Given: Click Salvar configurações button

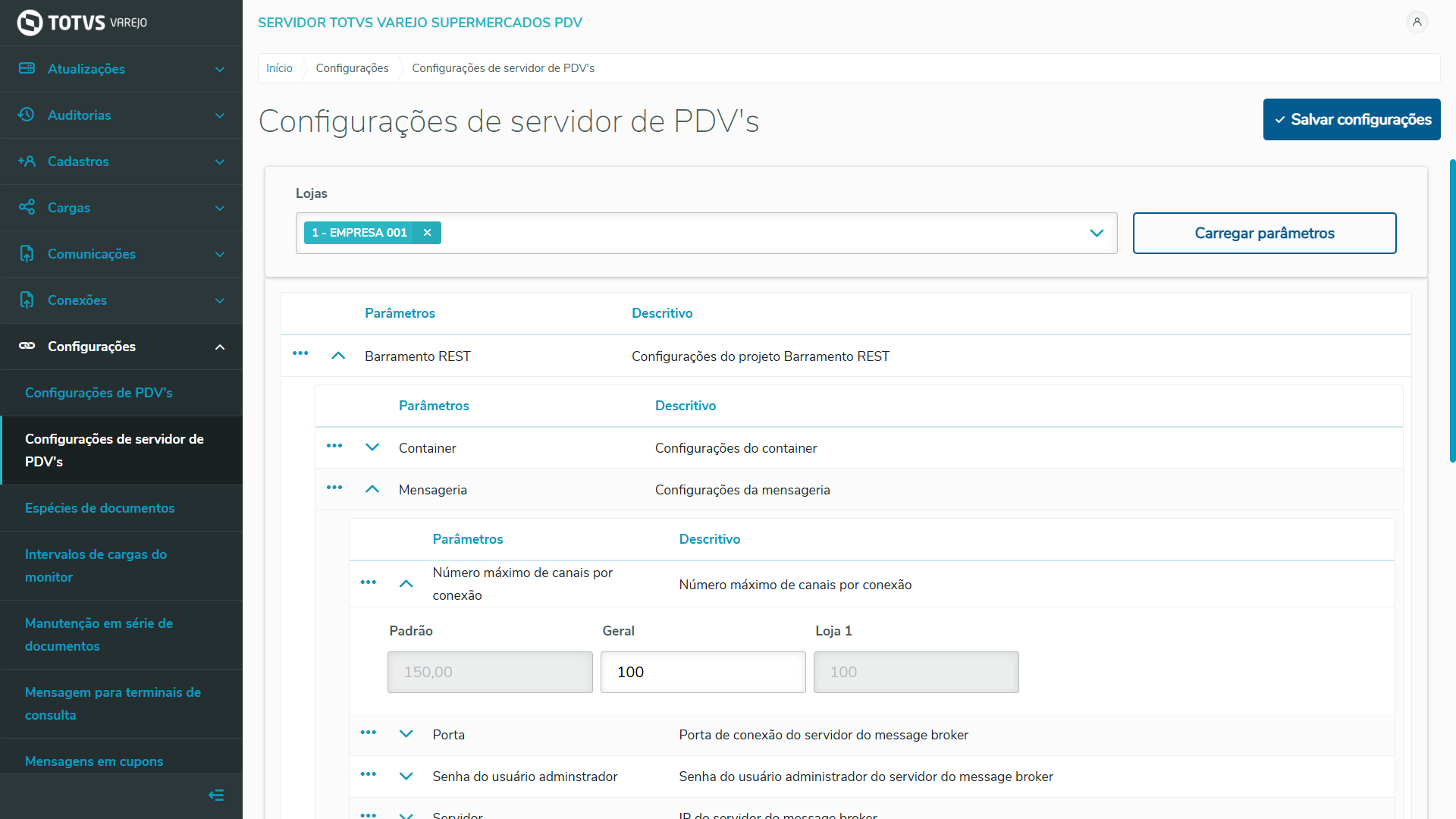Looking at the screenshot, I should click(1351, 119).
